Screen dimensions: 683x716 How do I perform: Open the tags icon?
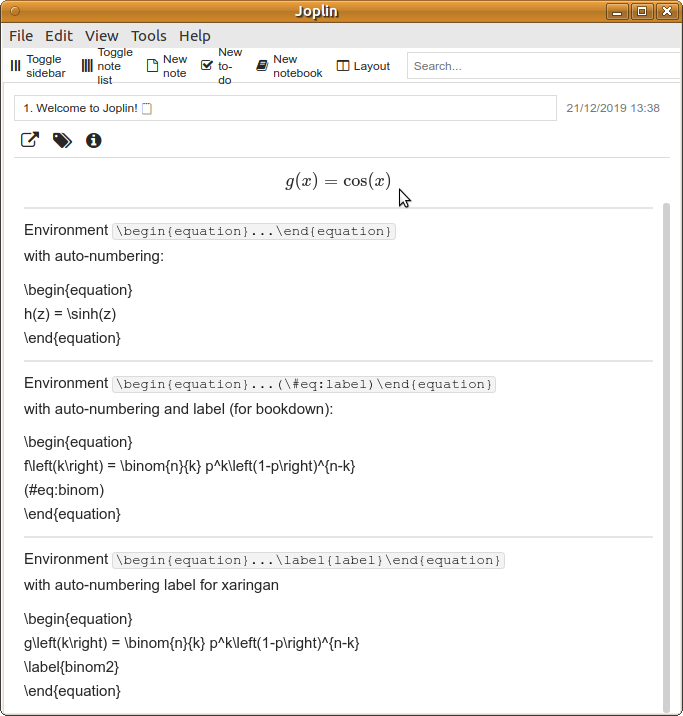62,141
